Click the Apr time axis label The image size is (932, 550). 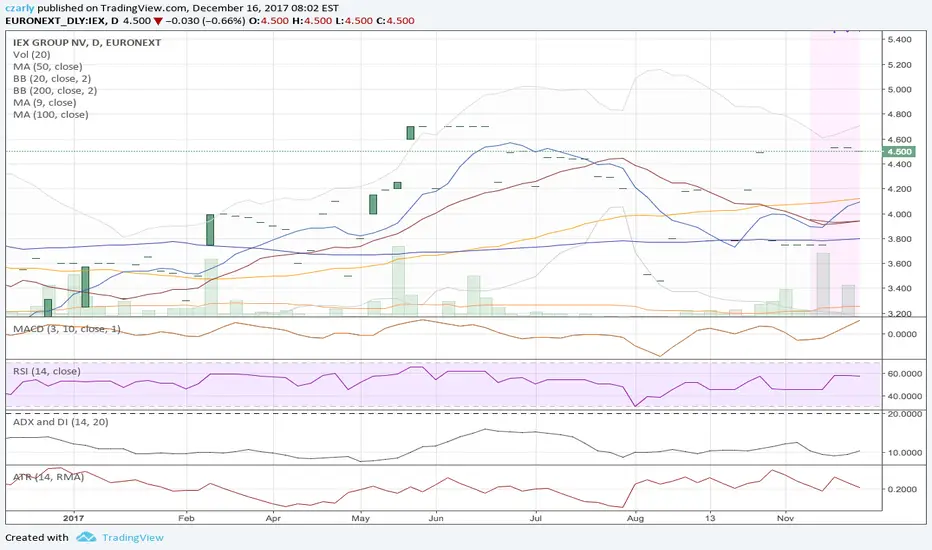tap(273, 518)
